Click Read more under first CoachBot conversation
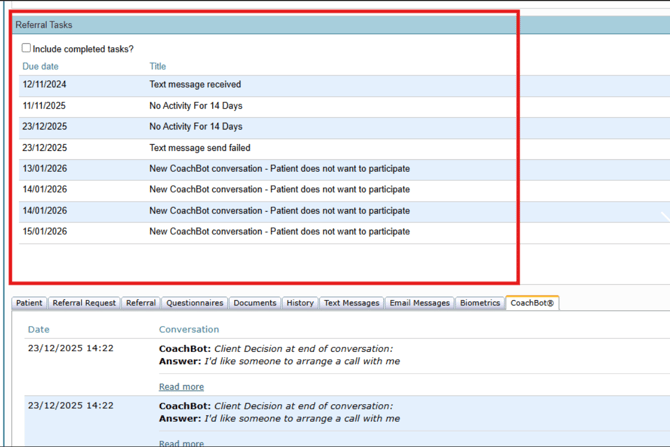The image size is (670, 447). (x=181, y=387)
